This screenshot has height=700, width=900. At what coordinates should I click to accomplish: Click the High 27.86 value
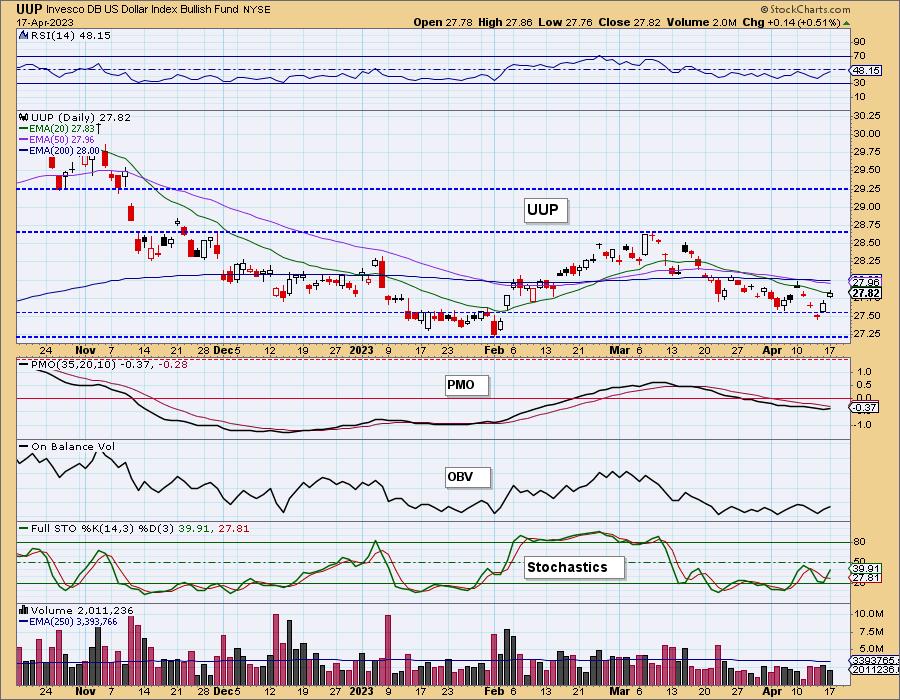click(505, 22)
